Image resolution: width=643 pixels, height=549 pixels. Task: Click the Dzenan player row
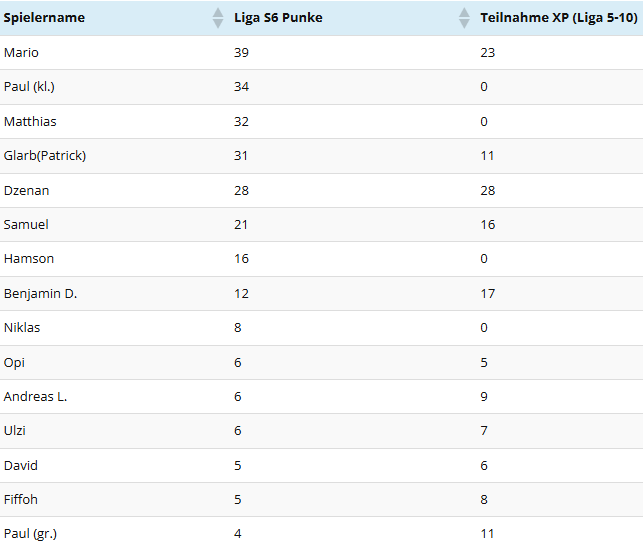[26, 190]
